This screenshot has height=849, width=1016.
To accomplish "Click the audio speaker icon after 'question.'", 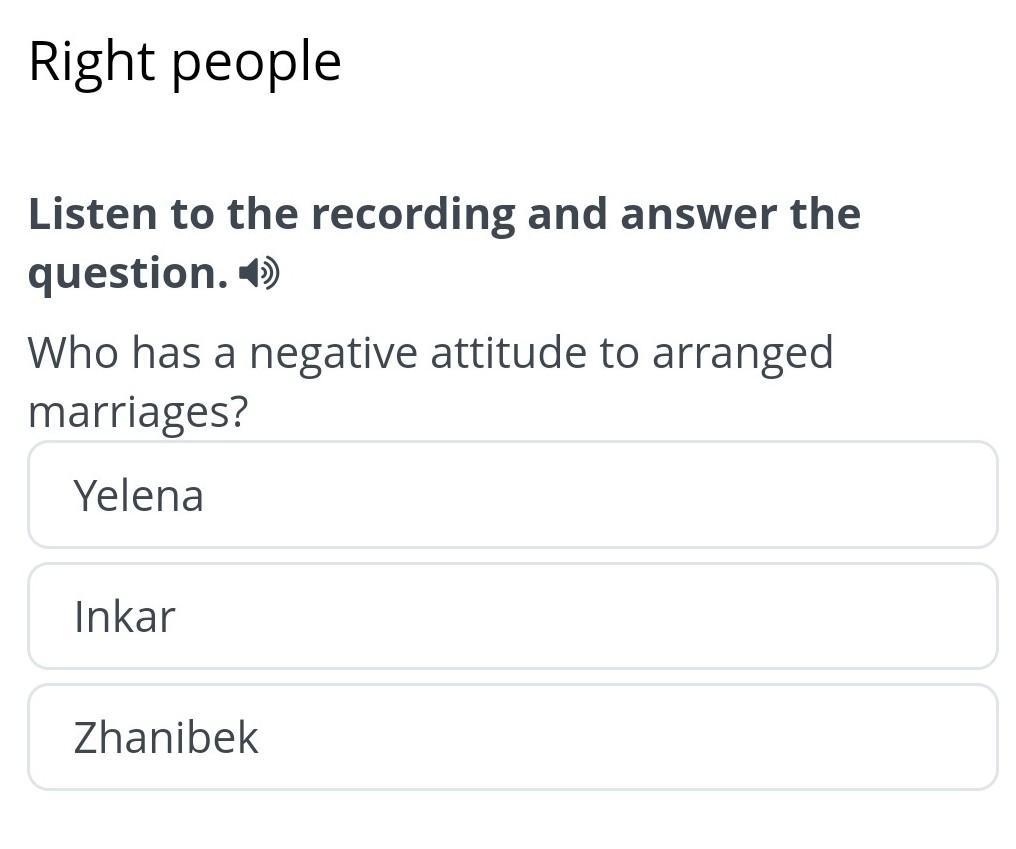I will tap(260, 273).
